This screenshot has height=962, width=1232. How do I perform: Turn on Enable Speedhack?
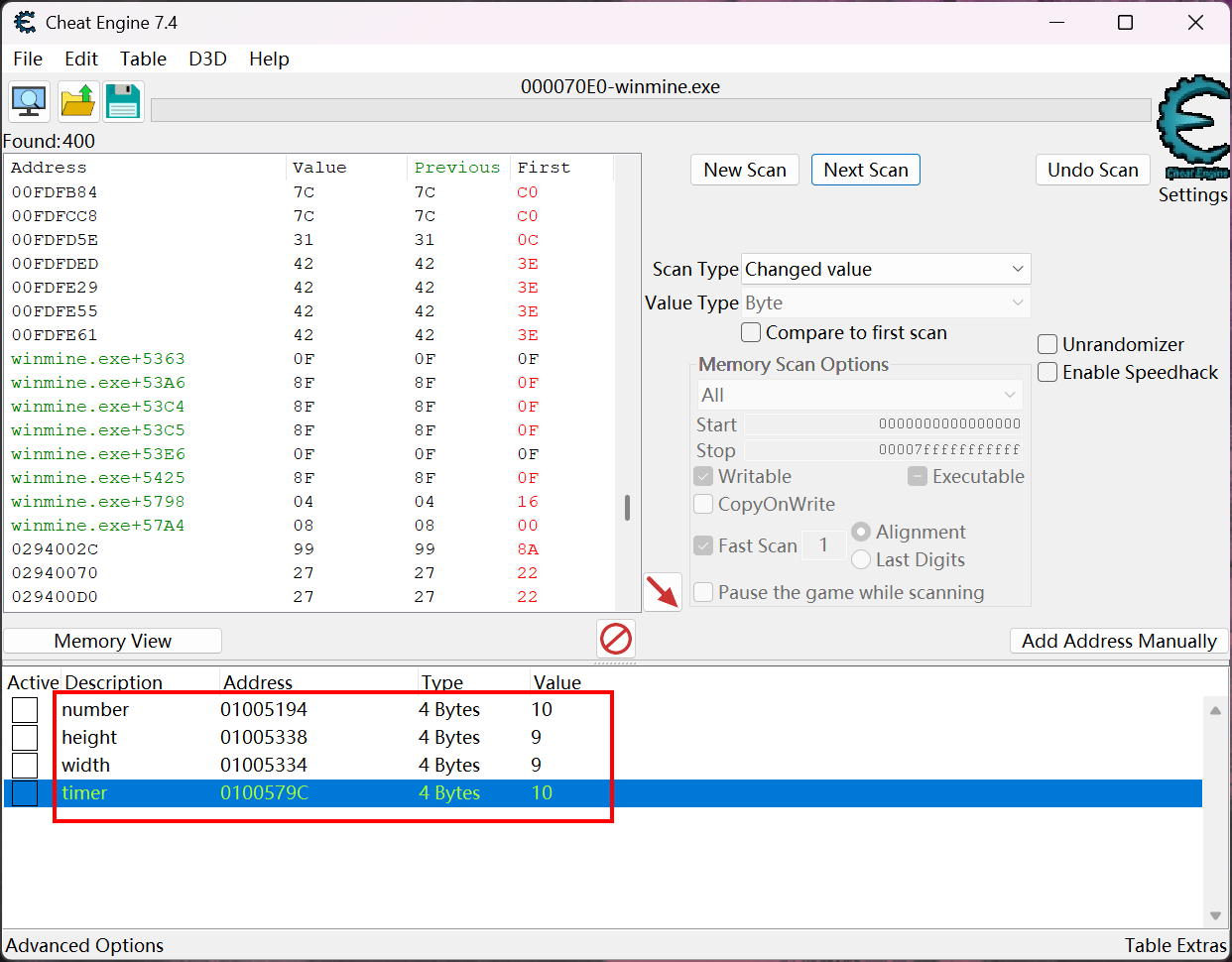1047,372
